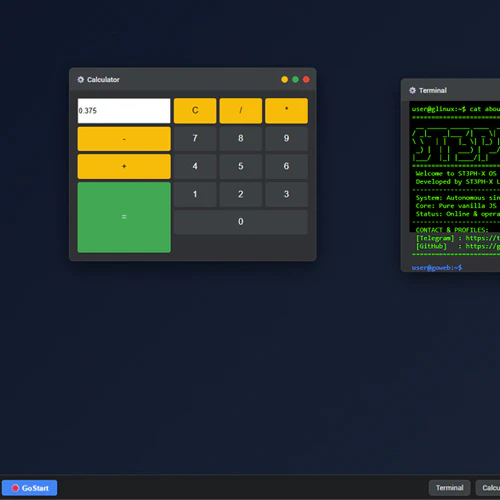
Task: Click the Calculator window gear icon
Action: 81,80
